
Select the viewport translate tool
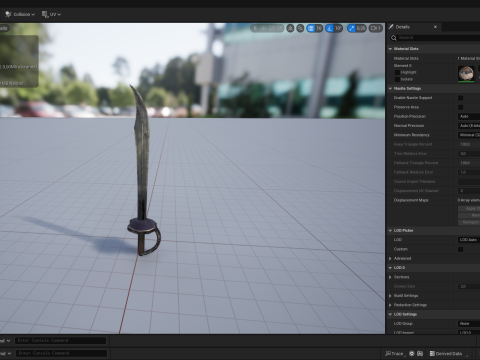tap(263, 28)
